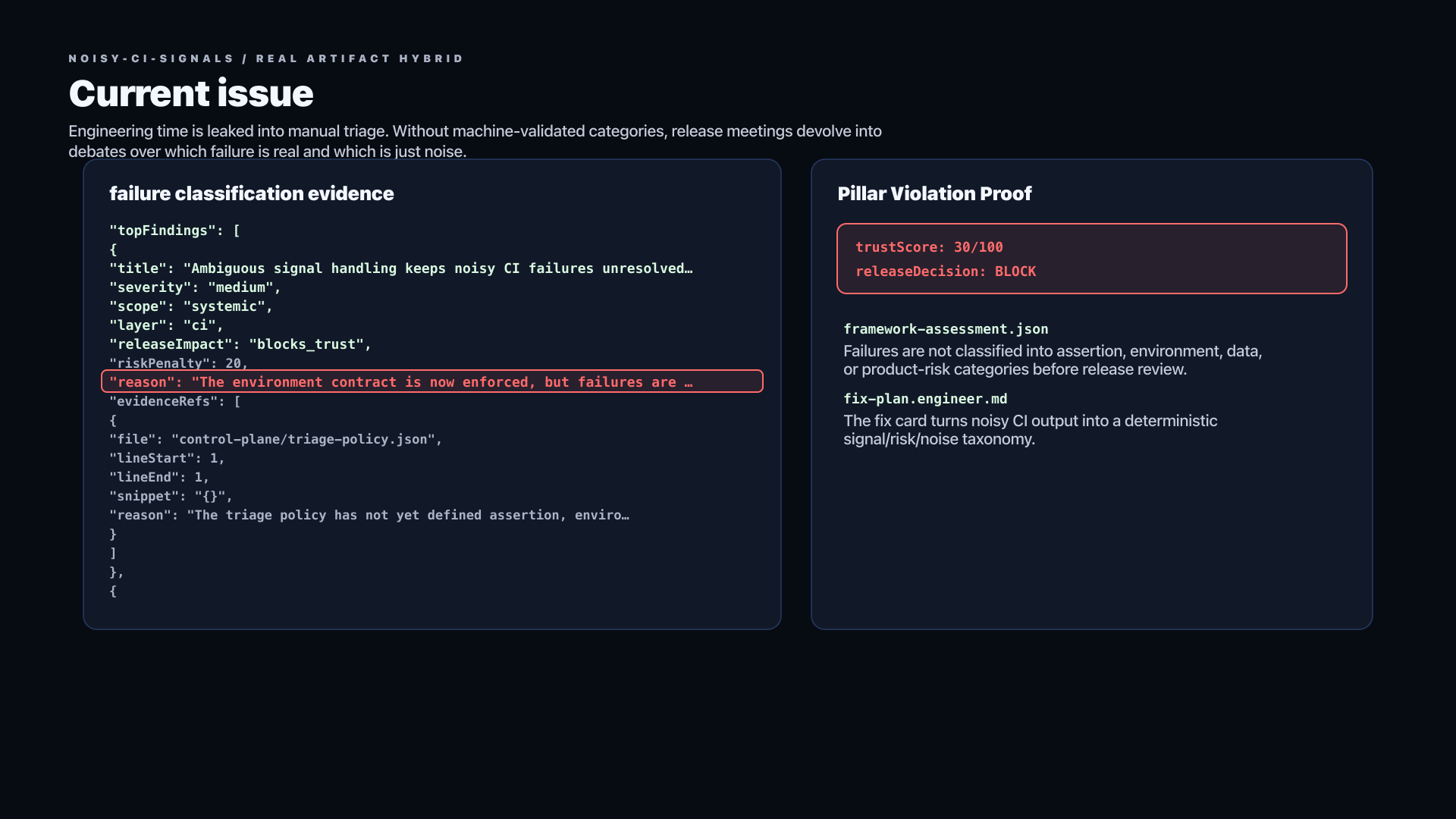Click the NOISY-CI-SIGNALS breadcrumb label
The width and height of the screenshot is (1456, 819).
(152, 58)
